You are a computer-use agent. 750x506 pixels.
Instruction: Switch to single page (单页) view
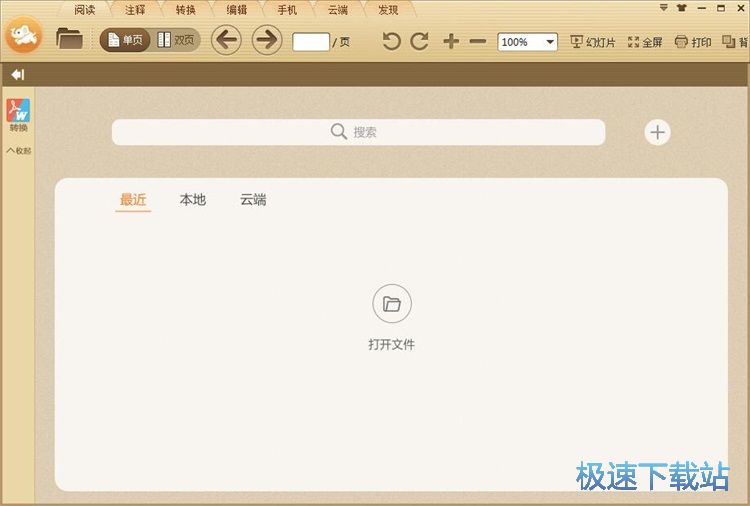point(125,40)
